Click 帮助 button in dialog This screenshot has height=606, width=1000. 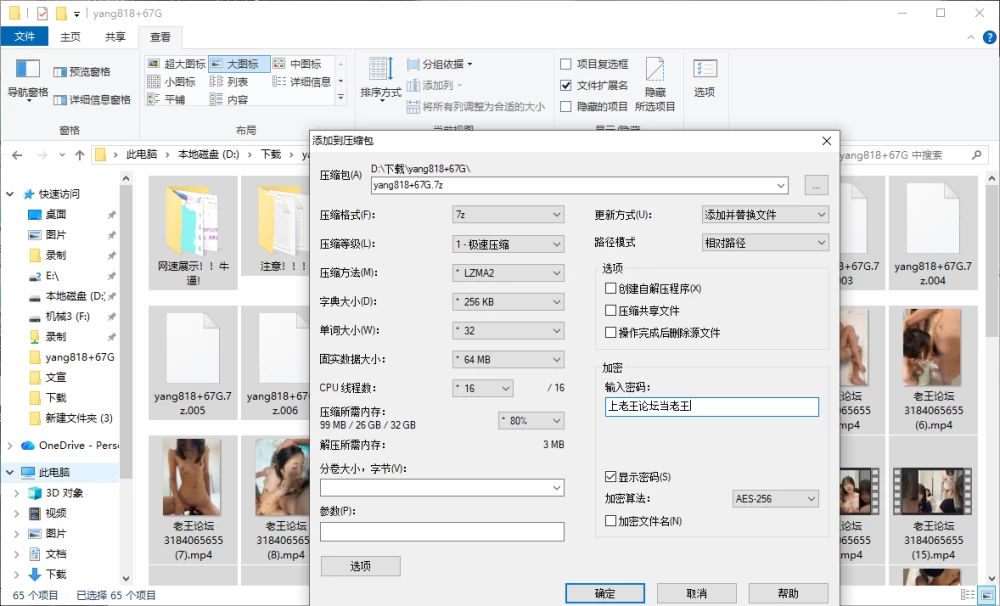(788, 593)
